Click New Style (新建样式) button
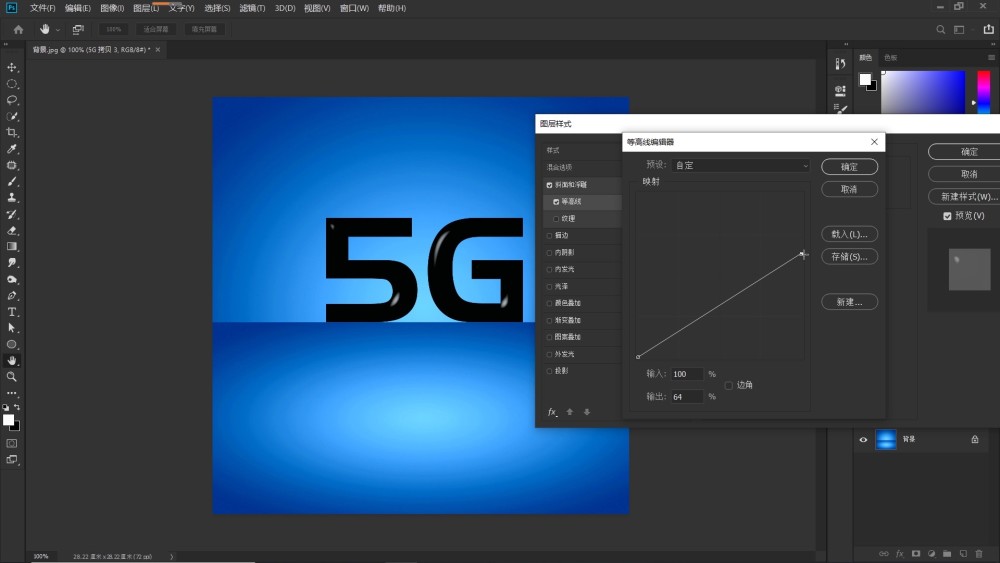This screenshot has width=1000, height=563. click(964, 196)
